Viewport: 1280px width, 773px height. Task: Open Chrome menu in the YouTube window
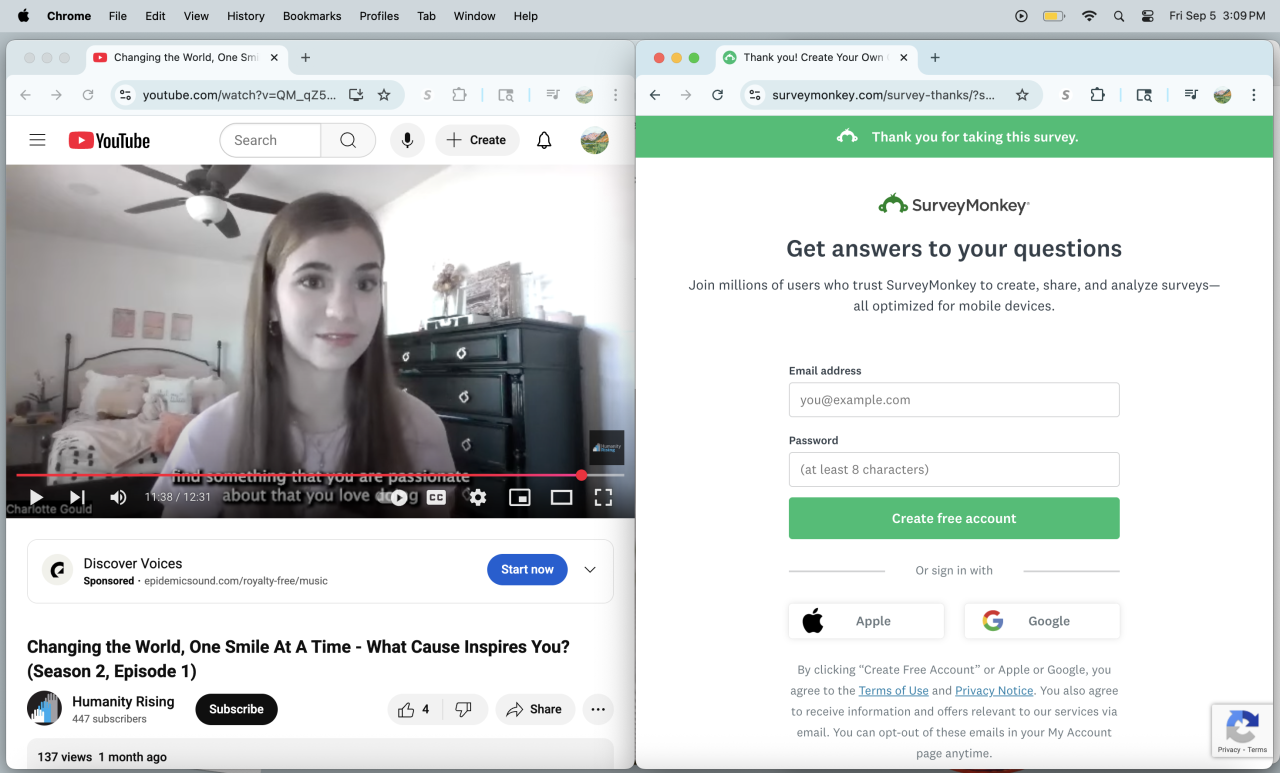(x=616, y=95)
